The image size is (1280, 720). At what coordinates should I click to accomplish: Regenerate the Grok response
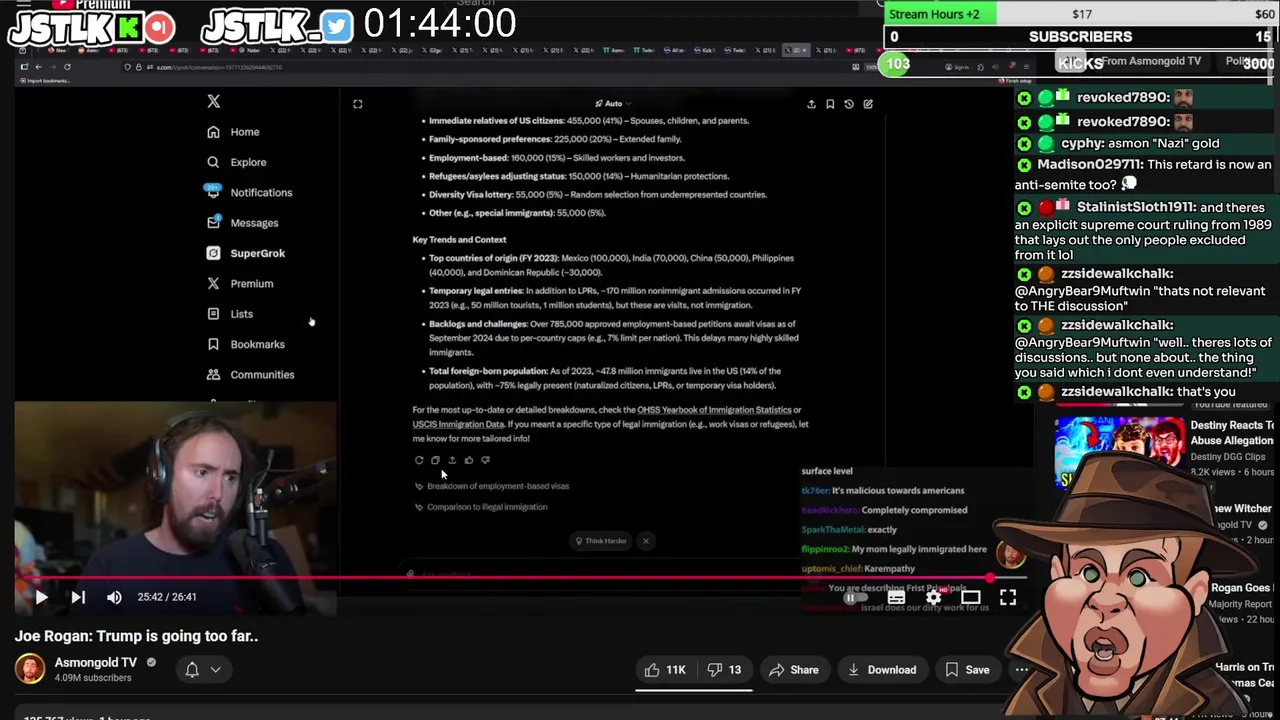click(419, 460)
